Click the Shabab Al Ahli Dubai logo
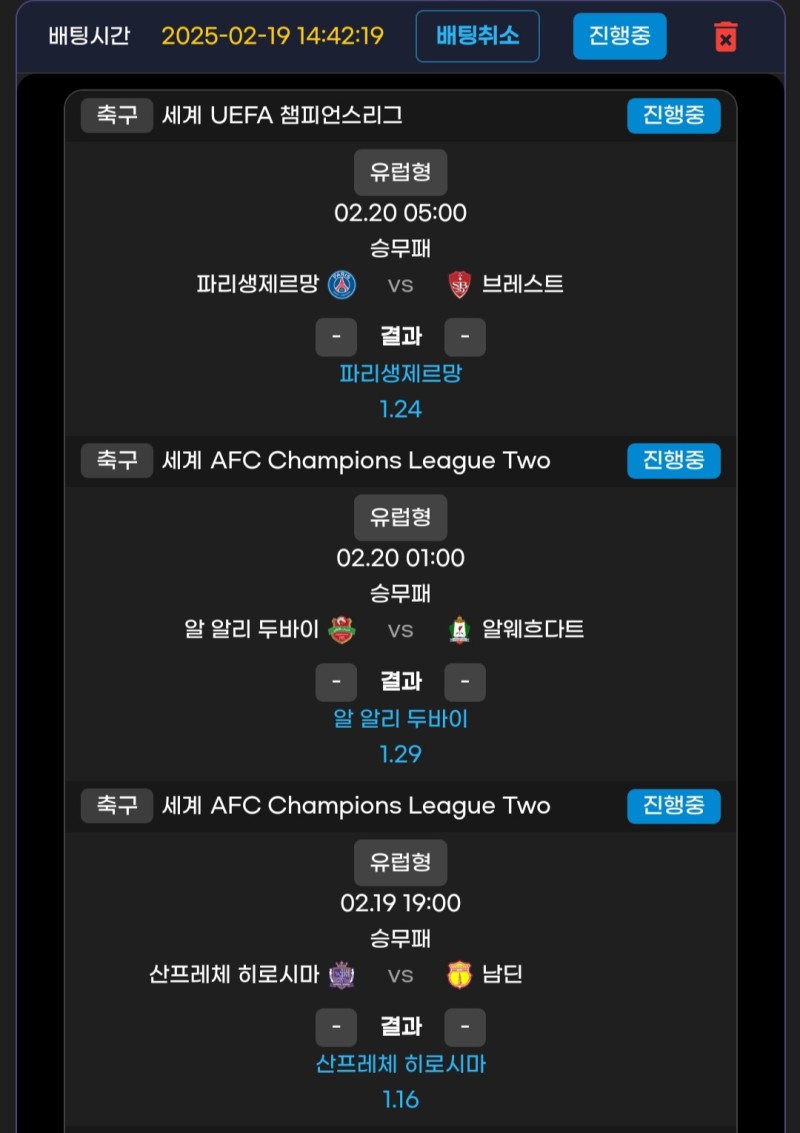Viewport: 800px width, 1133px height. (342, 630)
